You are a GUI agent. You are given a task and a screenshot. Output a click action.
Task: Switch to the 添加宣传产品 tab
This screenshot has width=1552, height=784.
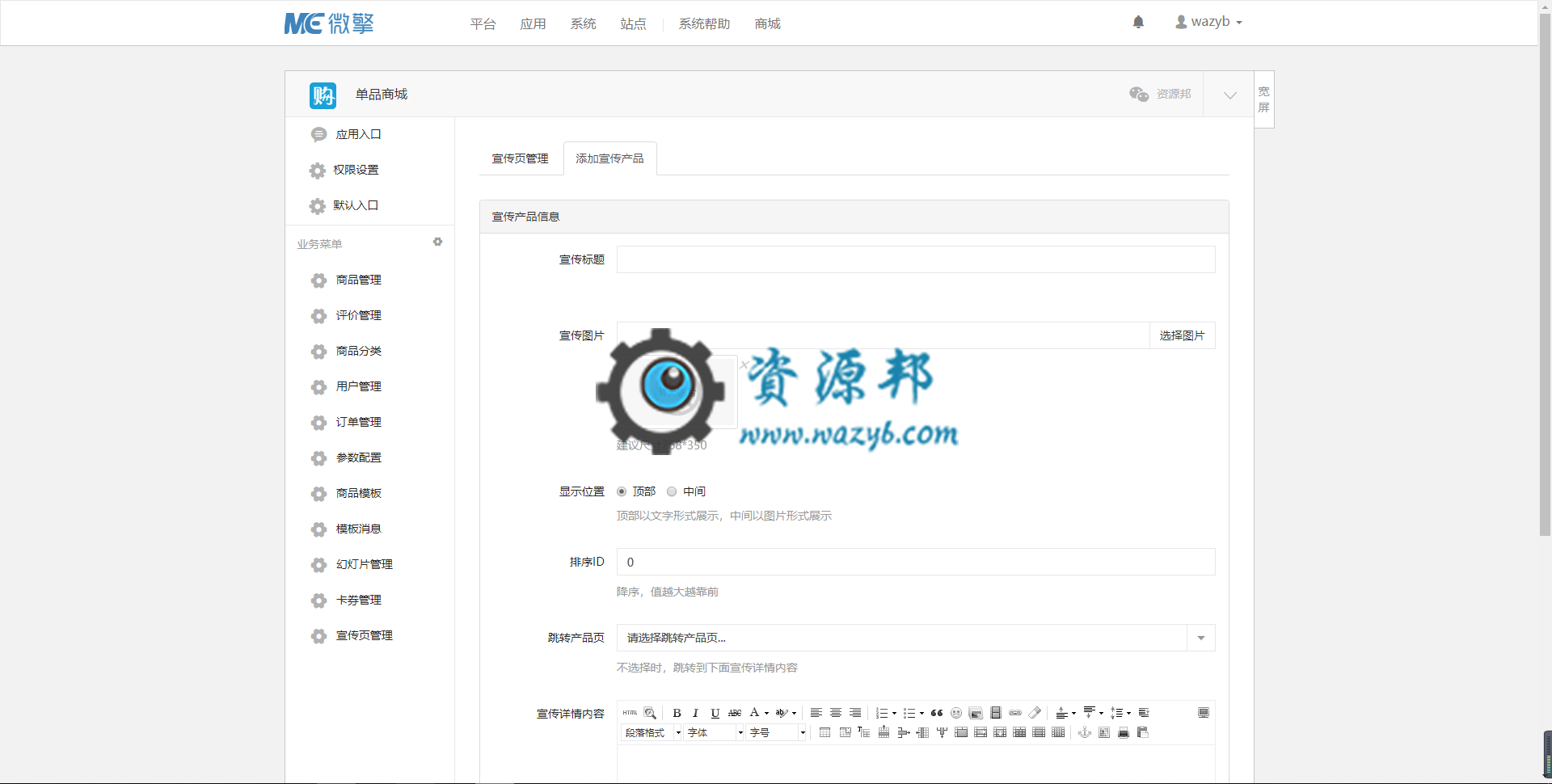(609, 158)
